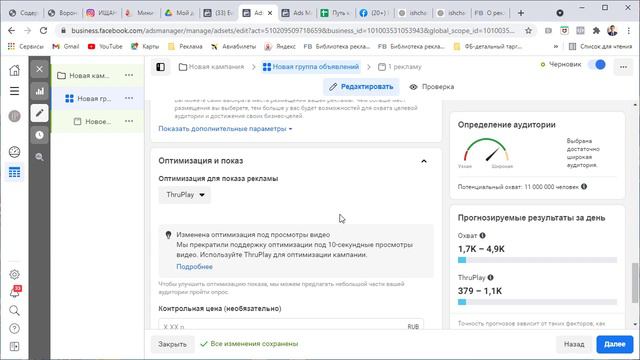Show more bookmarks with chevron
640x360 pixels.
click(x=556, y=47)
